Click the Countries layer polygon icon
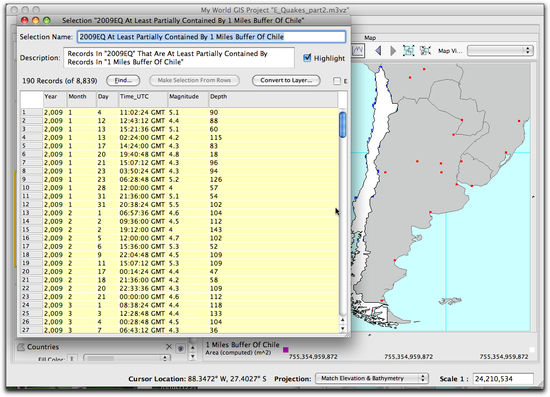550x397 pixels. pos(21,347)
